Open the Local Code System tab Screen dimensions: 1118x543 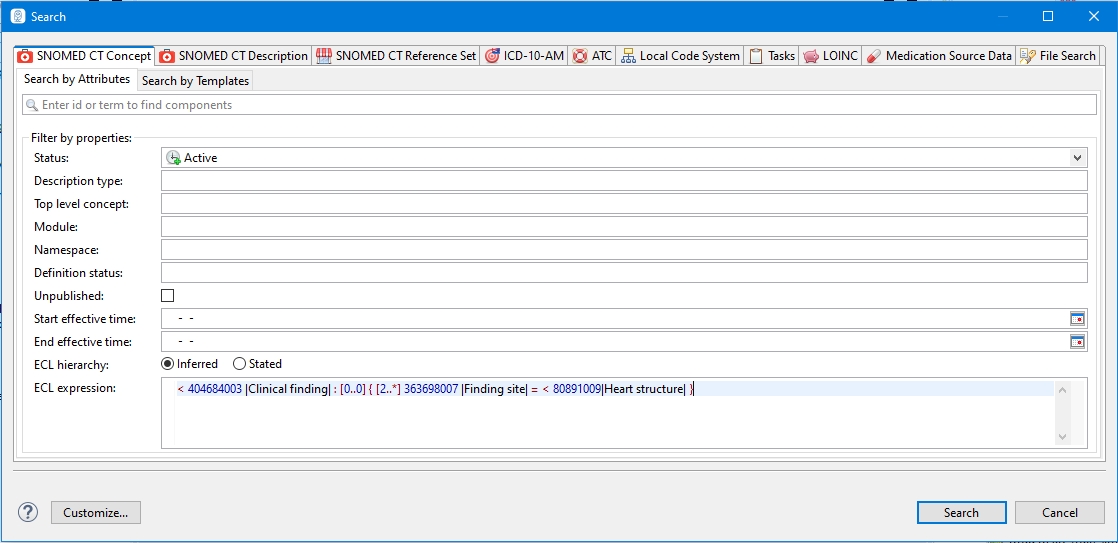680,56
